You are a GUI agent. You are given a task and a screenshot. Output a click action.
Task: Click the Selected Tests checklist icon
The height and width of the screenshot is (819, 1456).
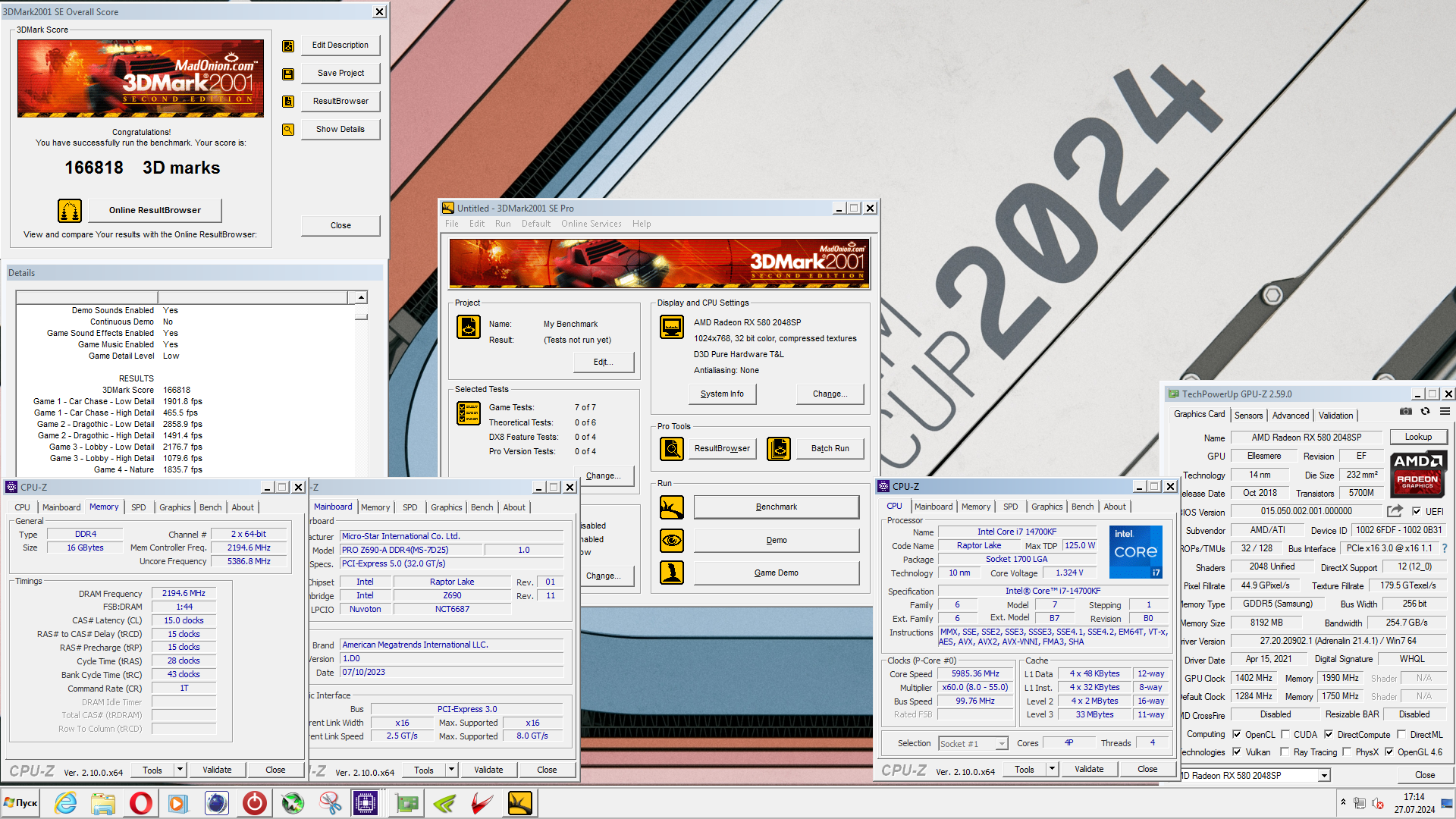[x=469, y=413]
